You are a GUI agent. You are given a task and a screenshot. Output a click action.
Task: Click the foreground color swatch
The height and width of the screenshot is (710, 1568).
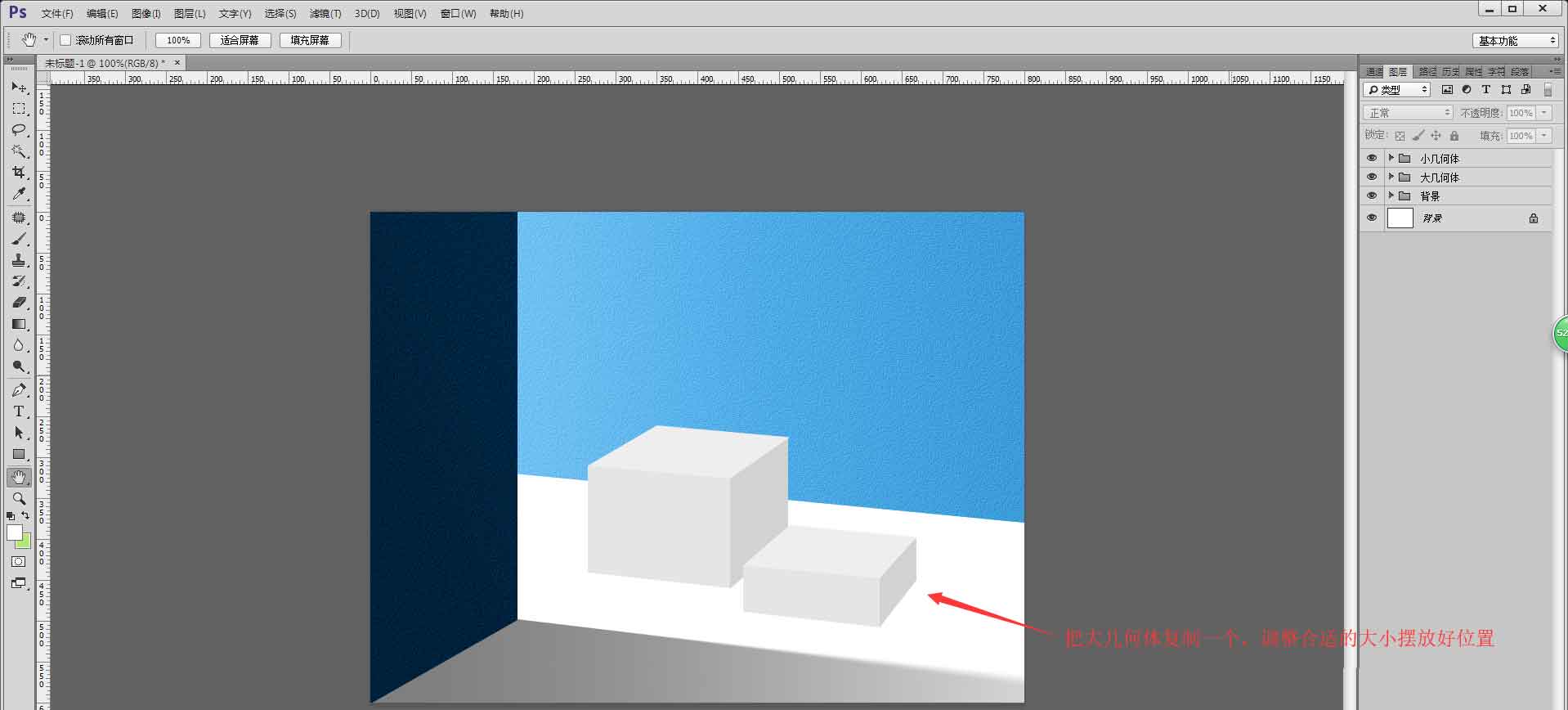14,532
